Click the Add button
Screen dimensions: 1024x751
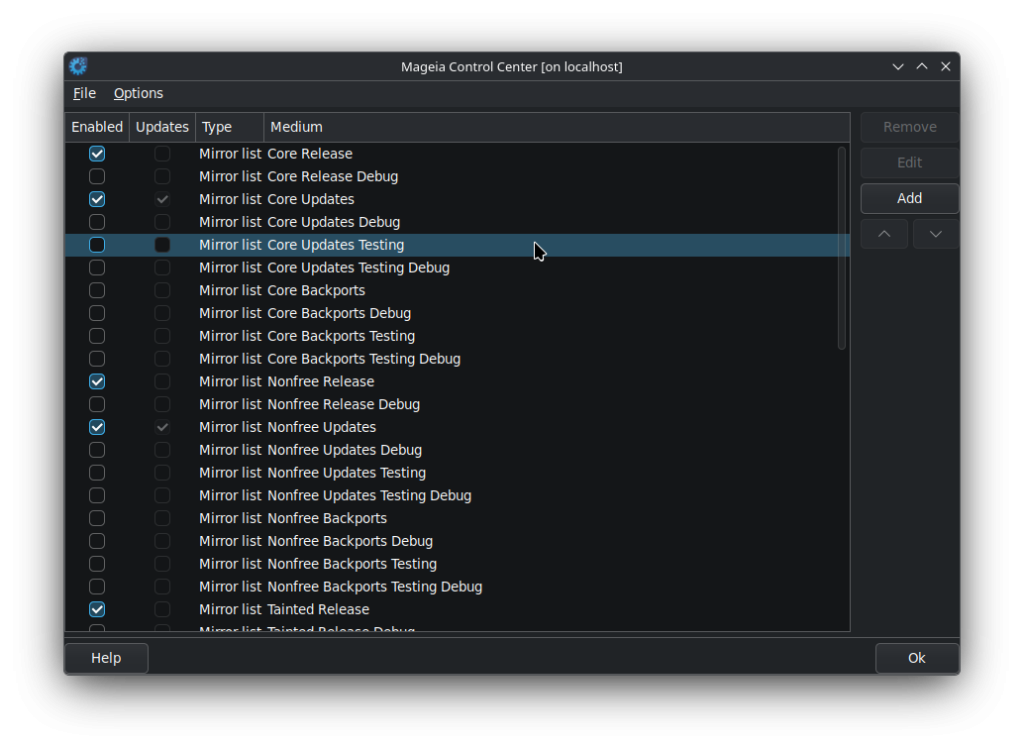click(x=909, y=199)
